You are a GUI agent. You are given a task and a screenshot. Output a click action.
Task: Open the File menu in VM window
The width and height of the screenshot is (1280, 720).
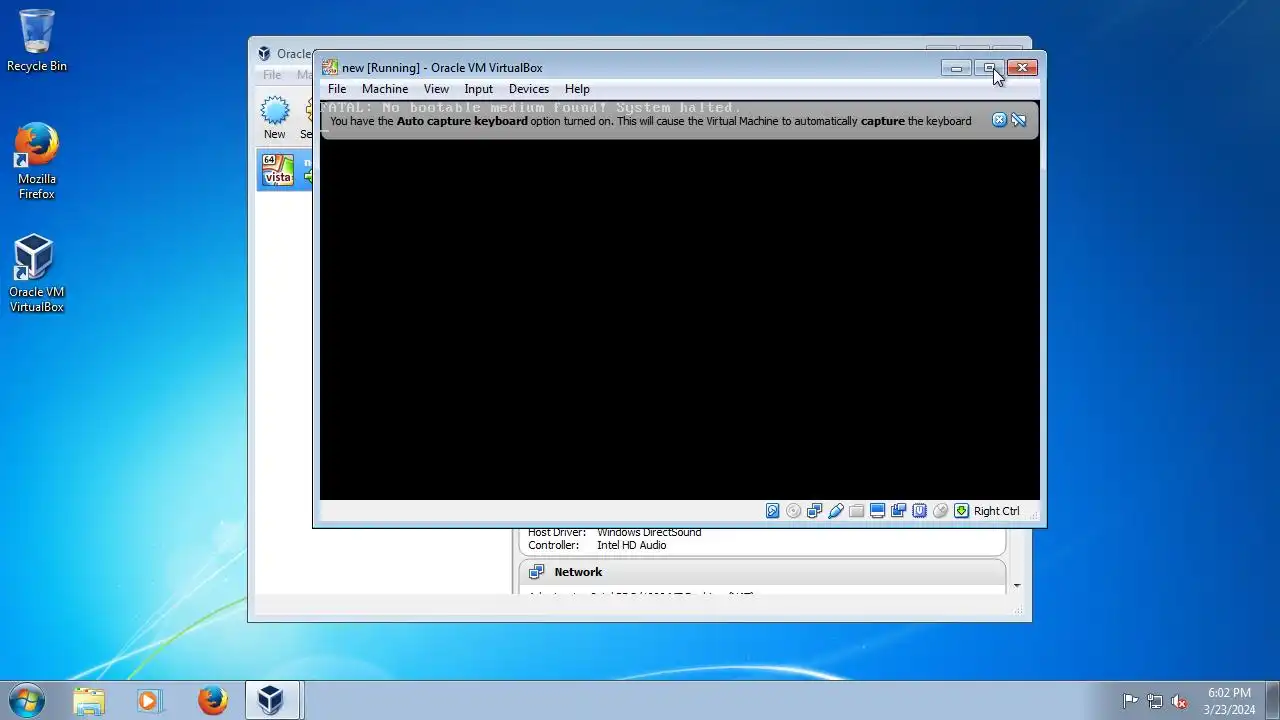(x=337, y=89)
